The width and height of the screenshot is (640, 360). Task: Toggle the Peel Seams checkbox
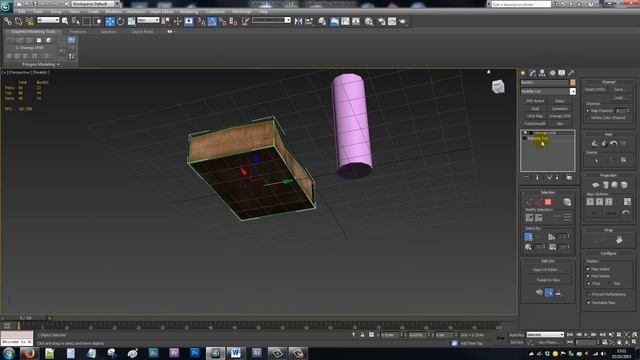(588, 276)
